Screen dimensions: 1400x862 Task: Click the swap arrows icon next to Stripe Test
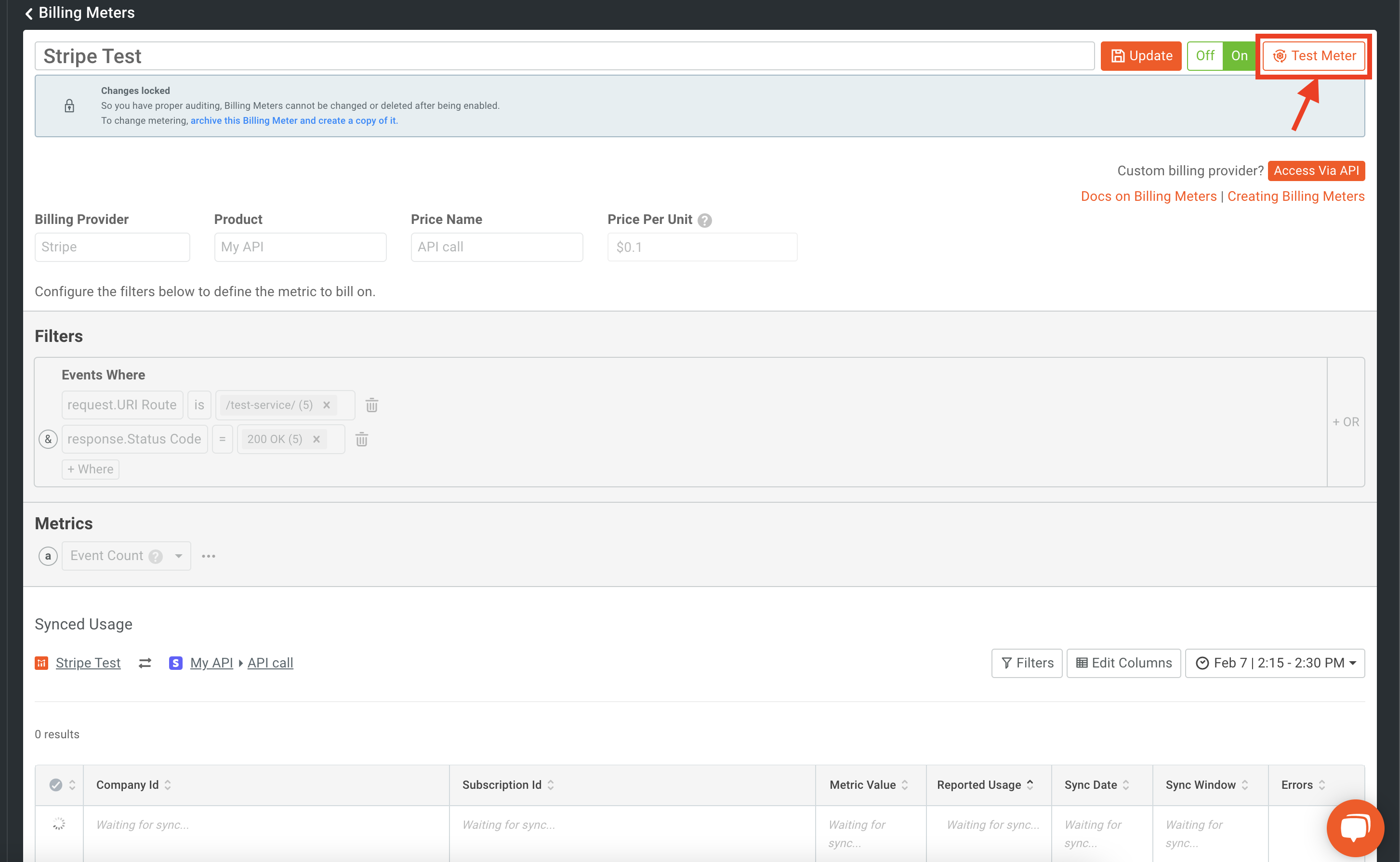pyautogui.click(x=145, y=663)
